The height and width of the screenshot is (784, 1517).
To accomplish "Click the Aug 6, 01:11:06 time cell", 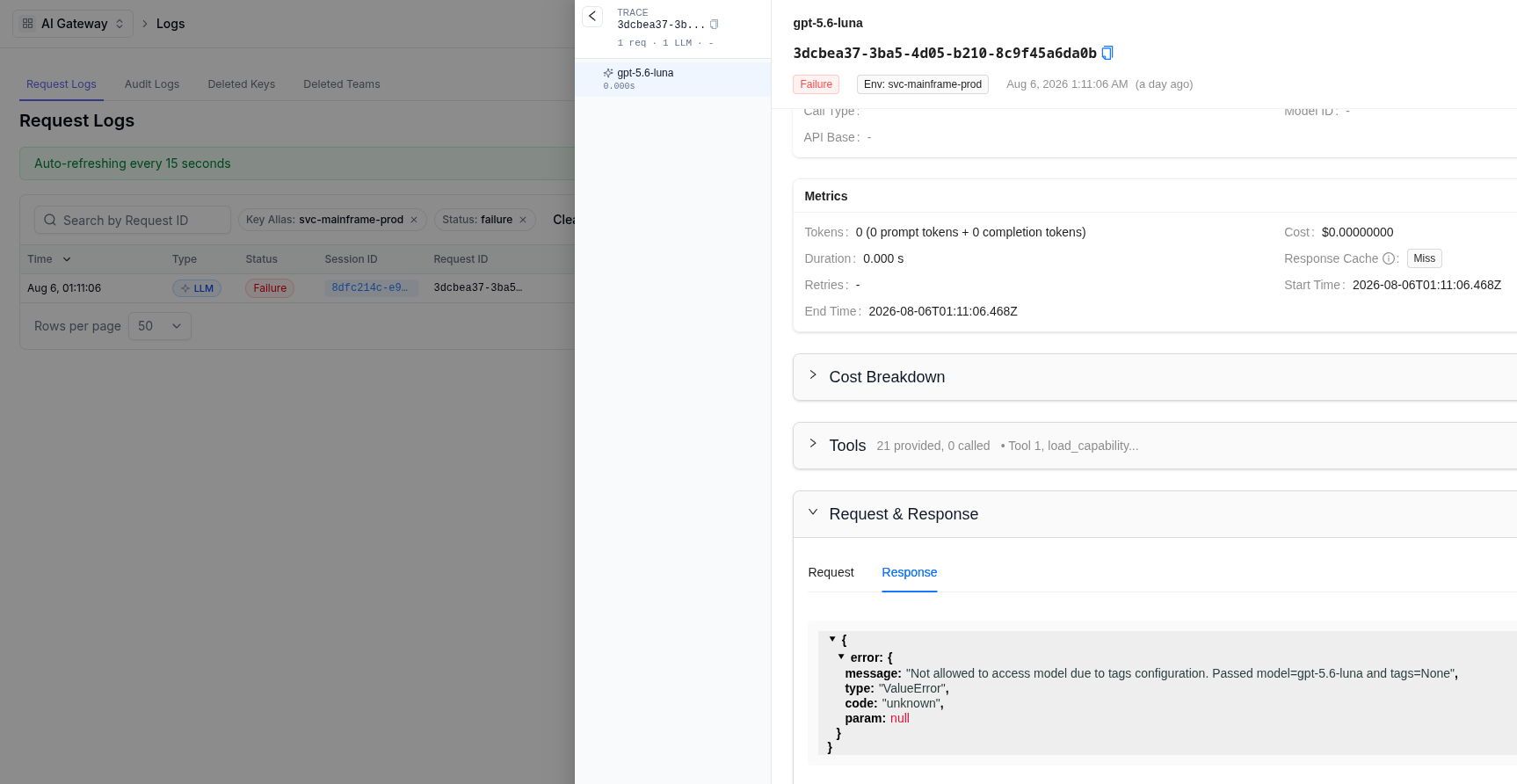I will [x=64, y=288].
